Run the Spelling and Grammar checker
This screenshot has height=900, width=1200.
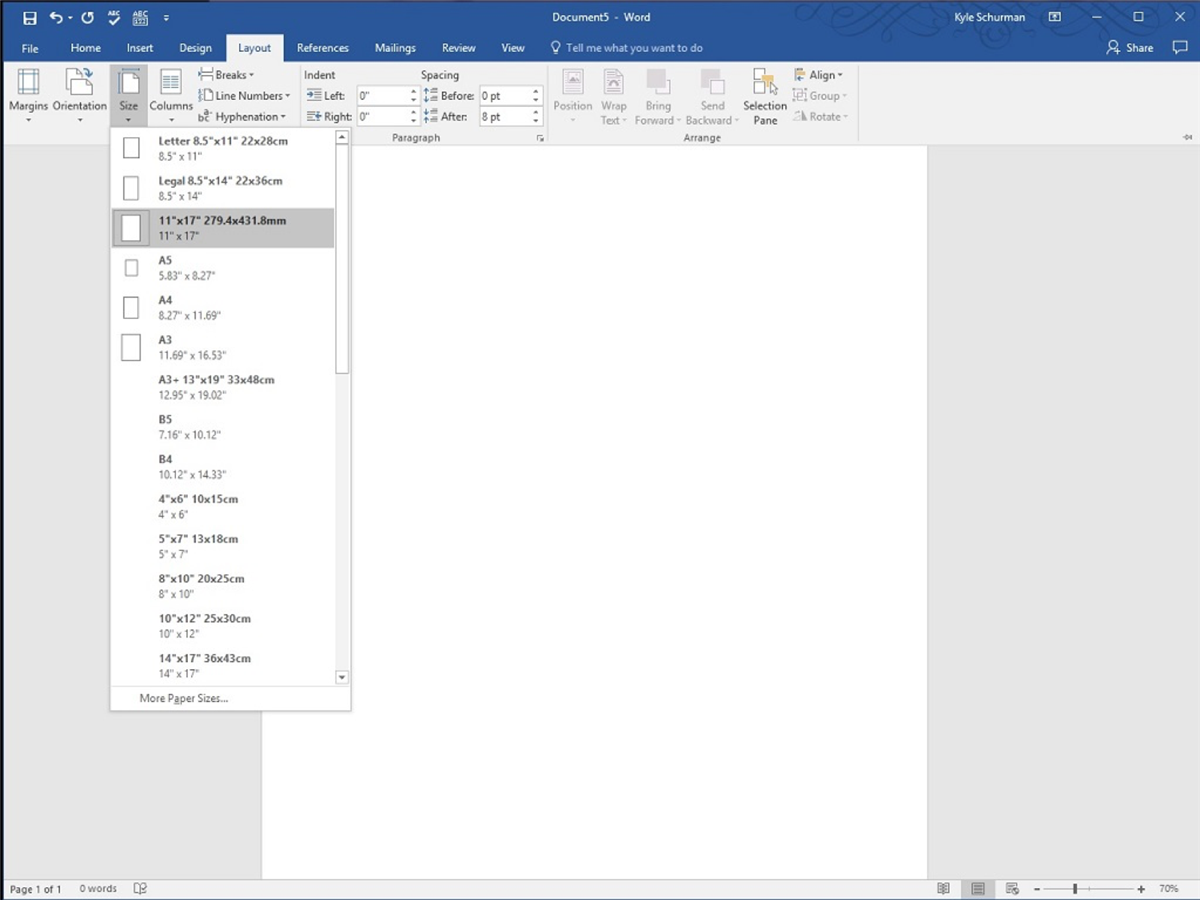click(x=113, y=17)
